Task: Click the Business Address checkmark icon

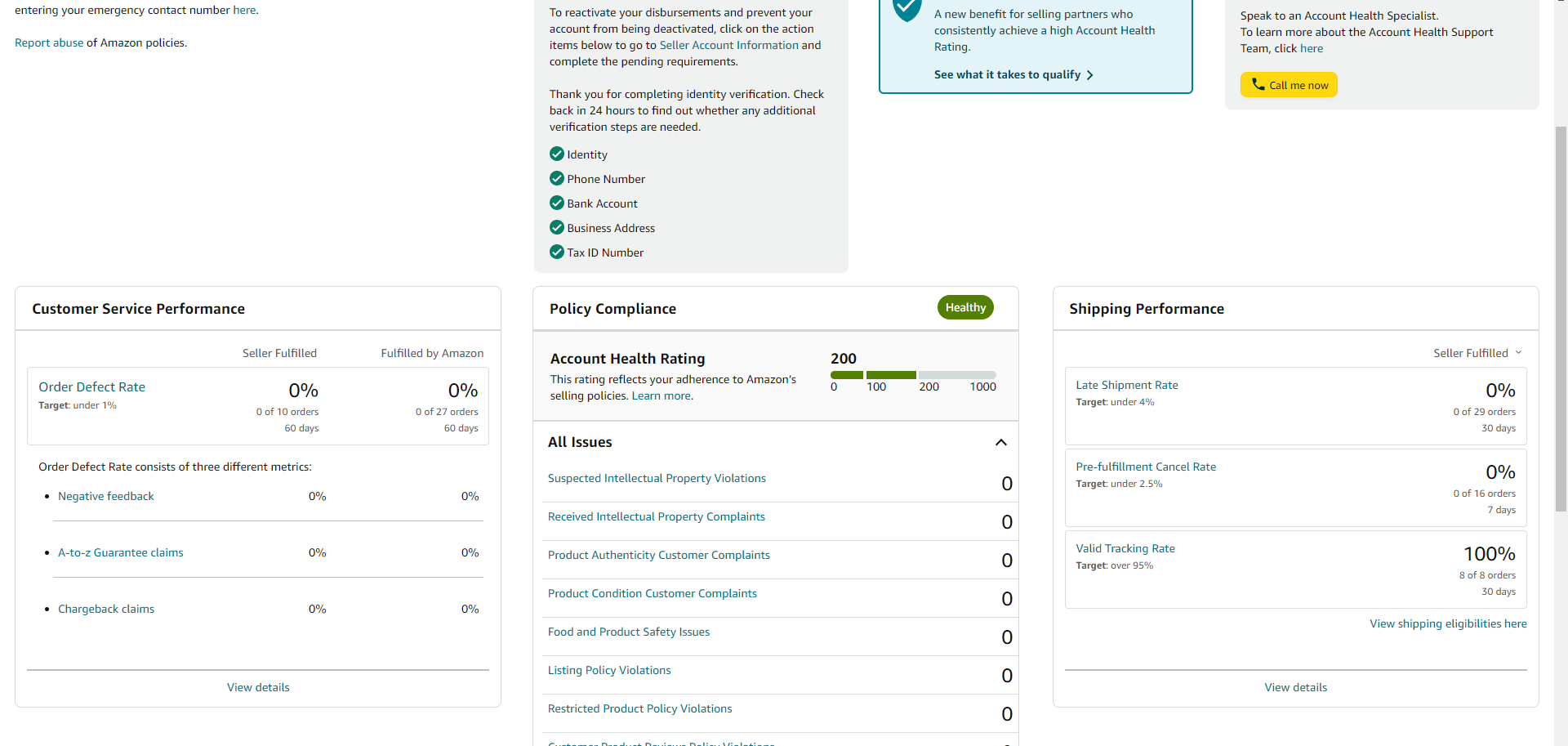Action: tap(557, 227)
